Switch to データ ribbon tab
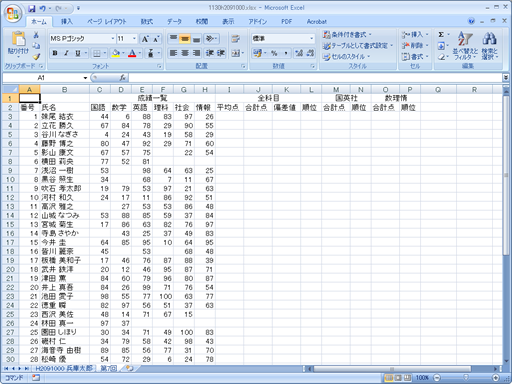 click(x=174, y=22)
